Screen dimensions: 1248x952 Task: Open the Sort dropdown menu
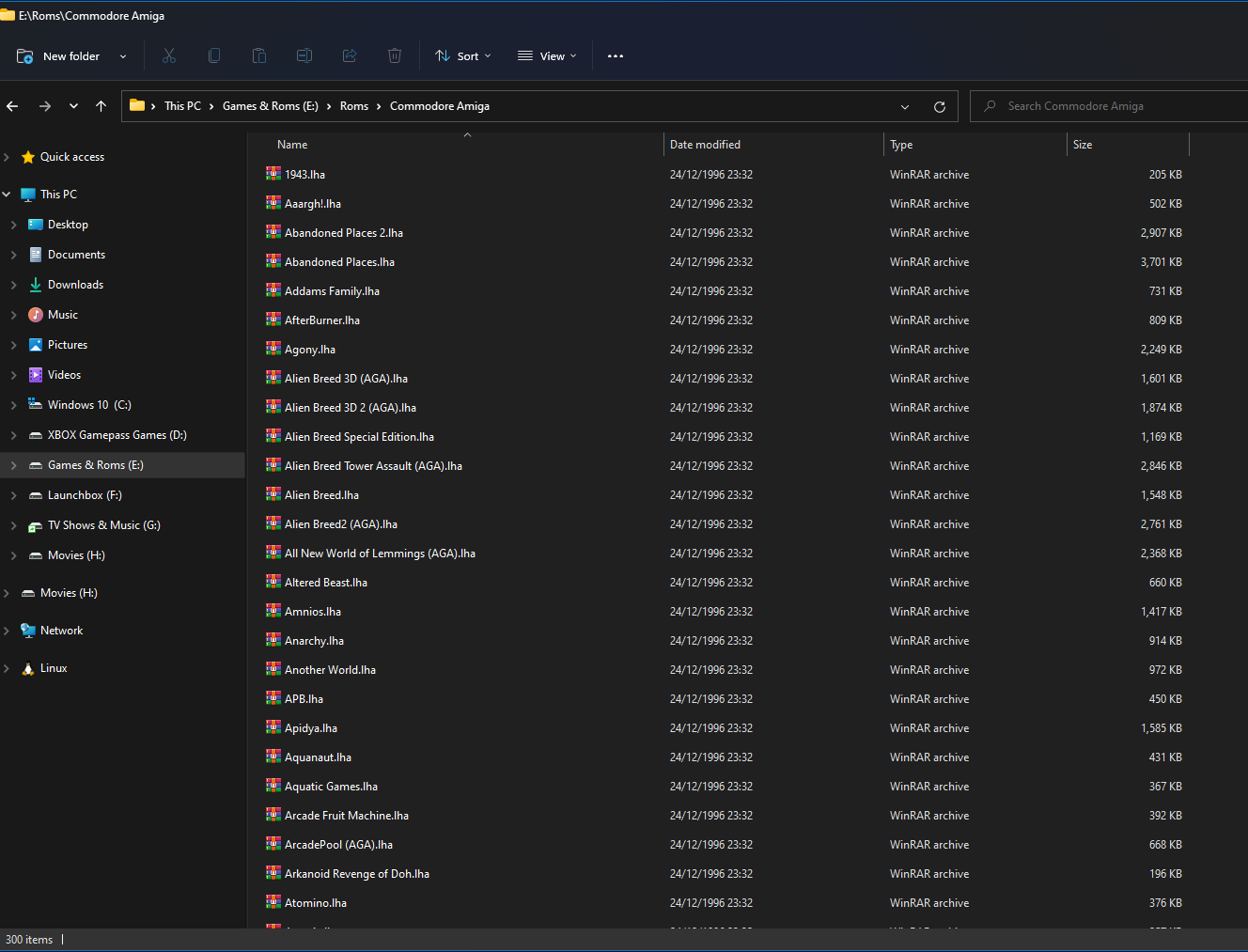(x=463, y=56)
